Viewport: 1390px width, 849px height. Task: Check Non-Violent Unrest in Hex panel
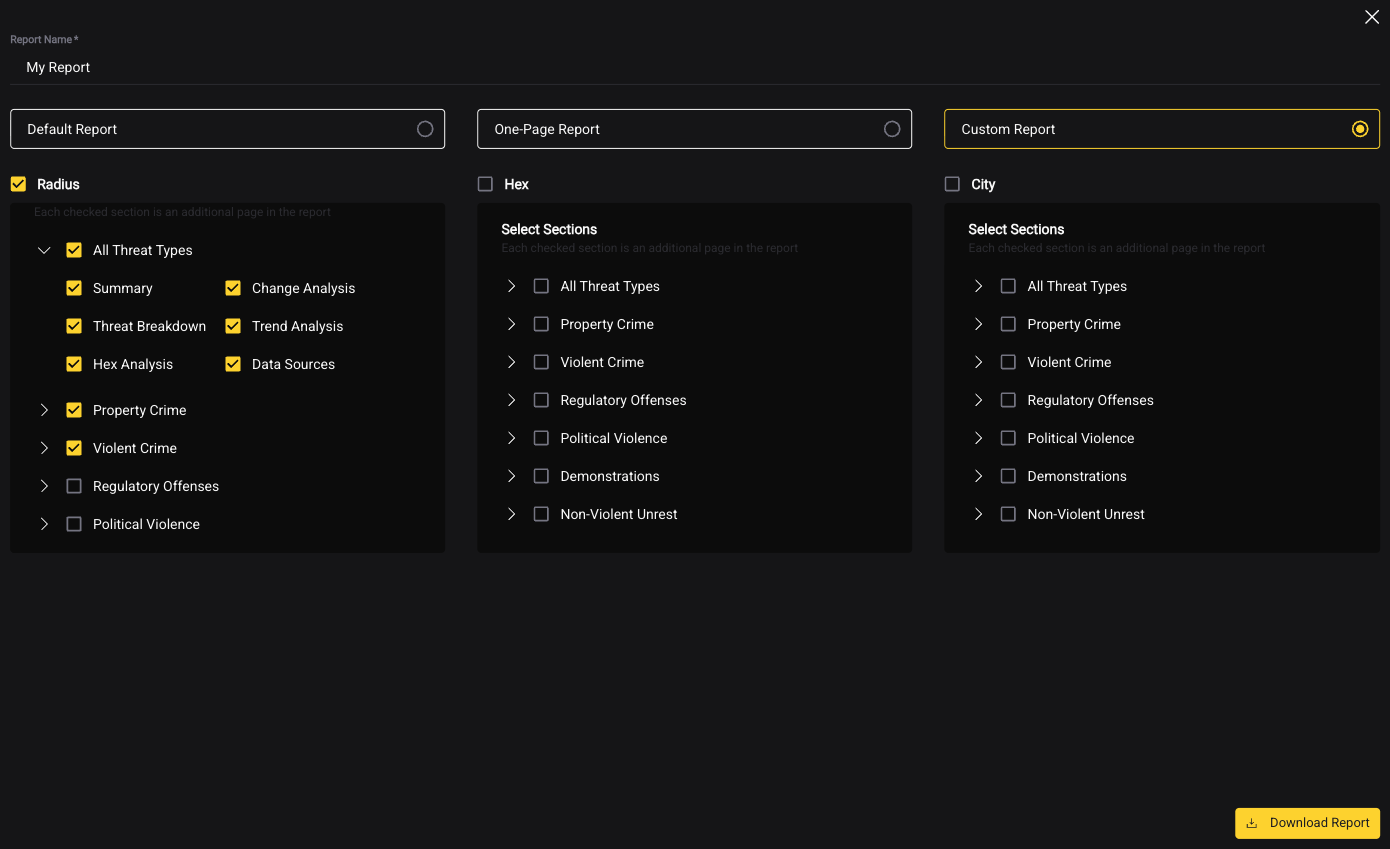point(541,514)
